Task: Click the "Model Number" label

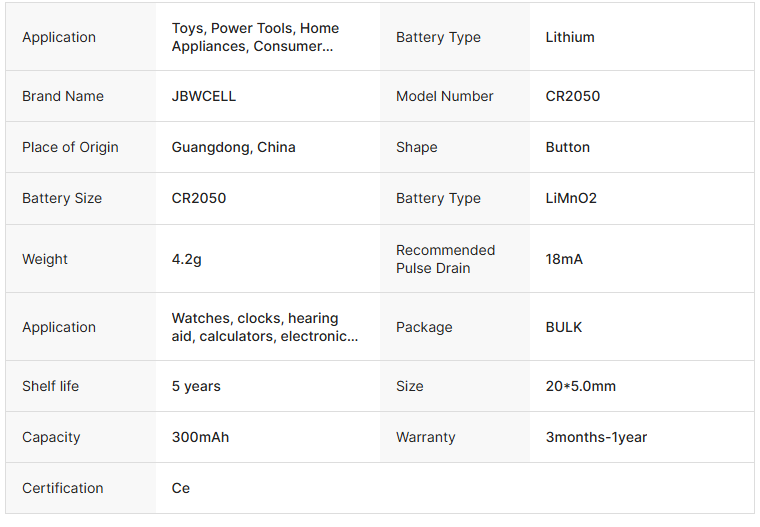Action: [445, 96]
